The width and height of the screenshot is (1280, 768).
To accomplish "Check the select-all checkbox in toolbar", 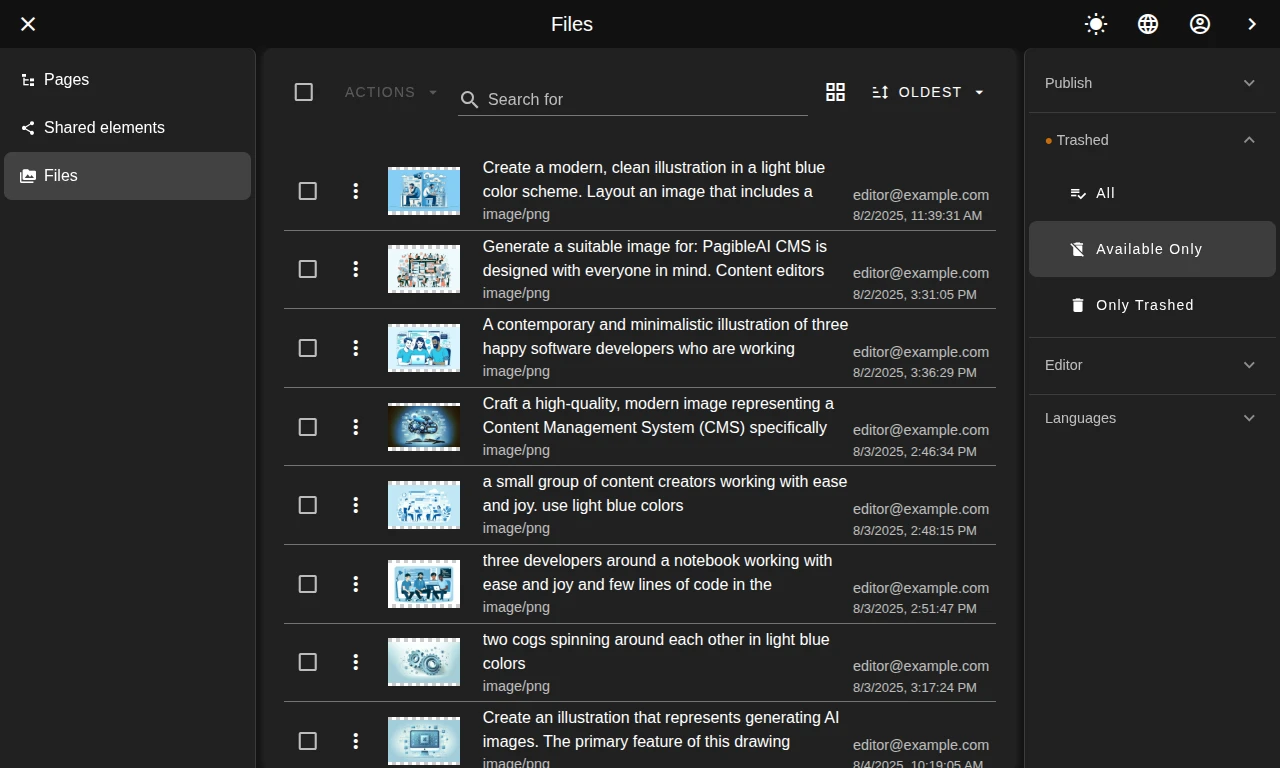I will click(x=304, y=92).
